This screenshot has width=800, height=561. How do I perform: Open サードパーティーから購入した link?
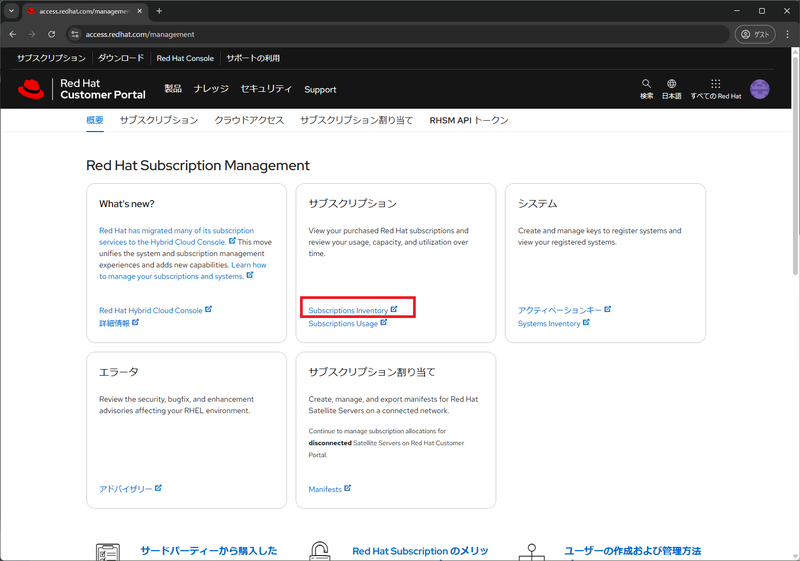point(209,551)
